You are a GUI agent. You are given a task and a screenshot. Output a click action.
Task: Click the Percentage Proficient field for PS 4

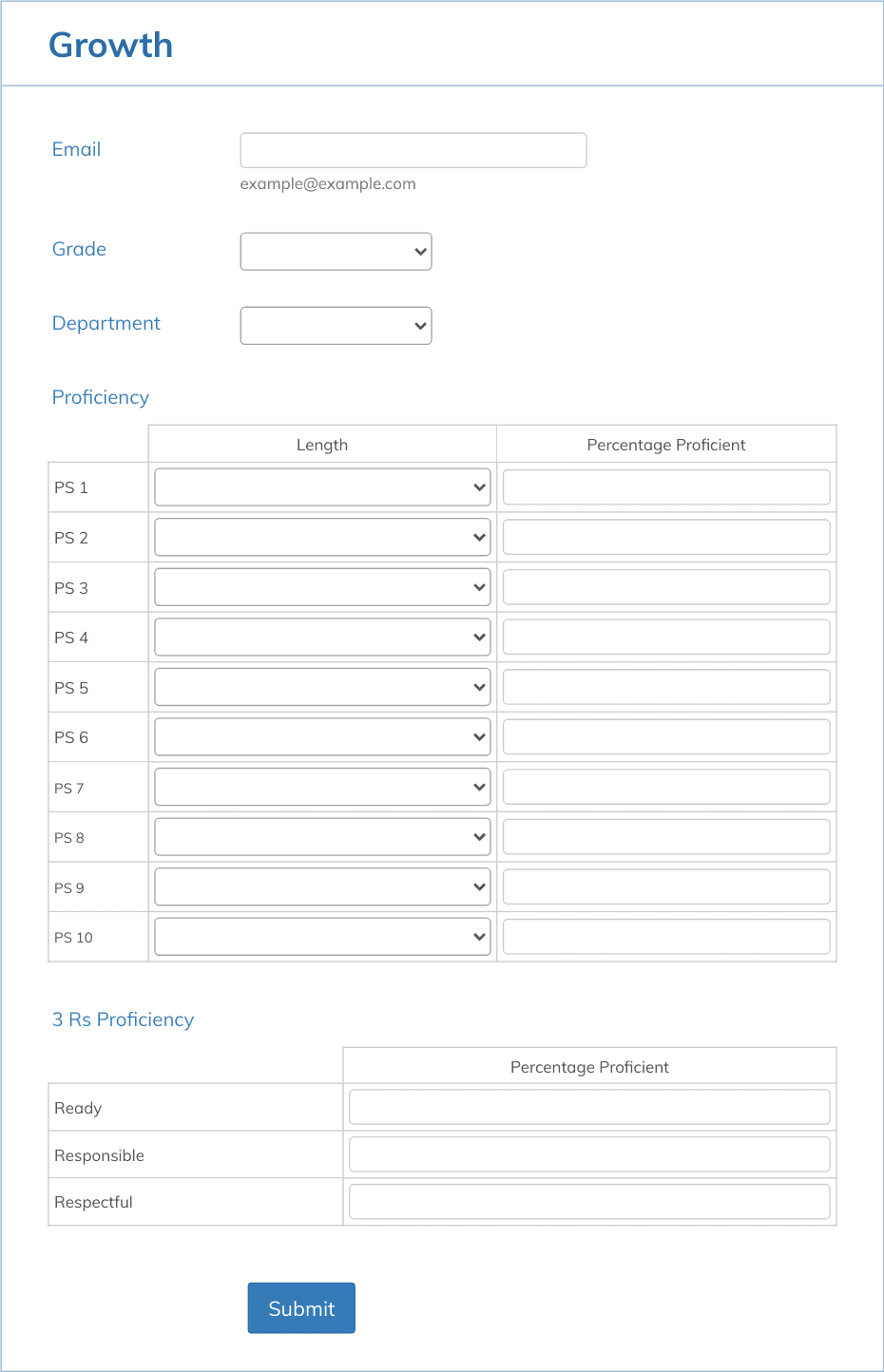(665, 637)
